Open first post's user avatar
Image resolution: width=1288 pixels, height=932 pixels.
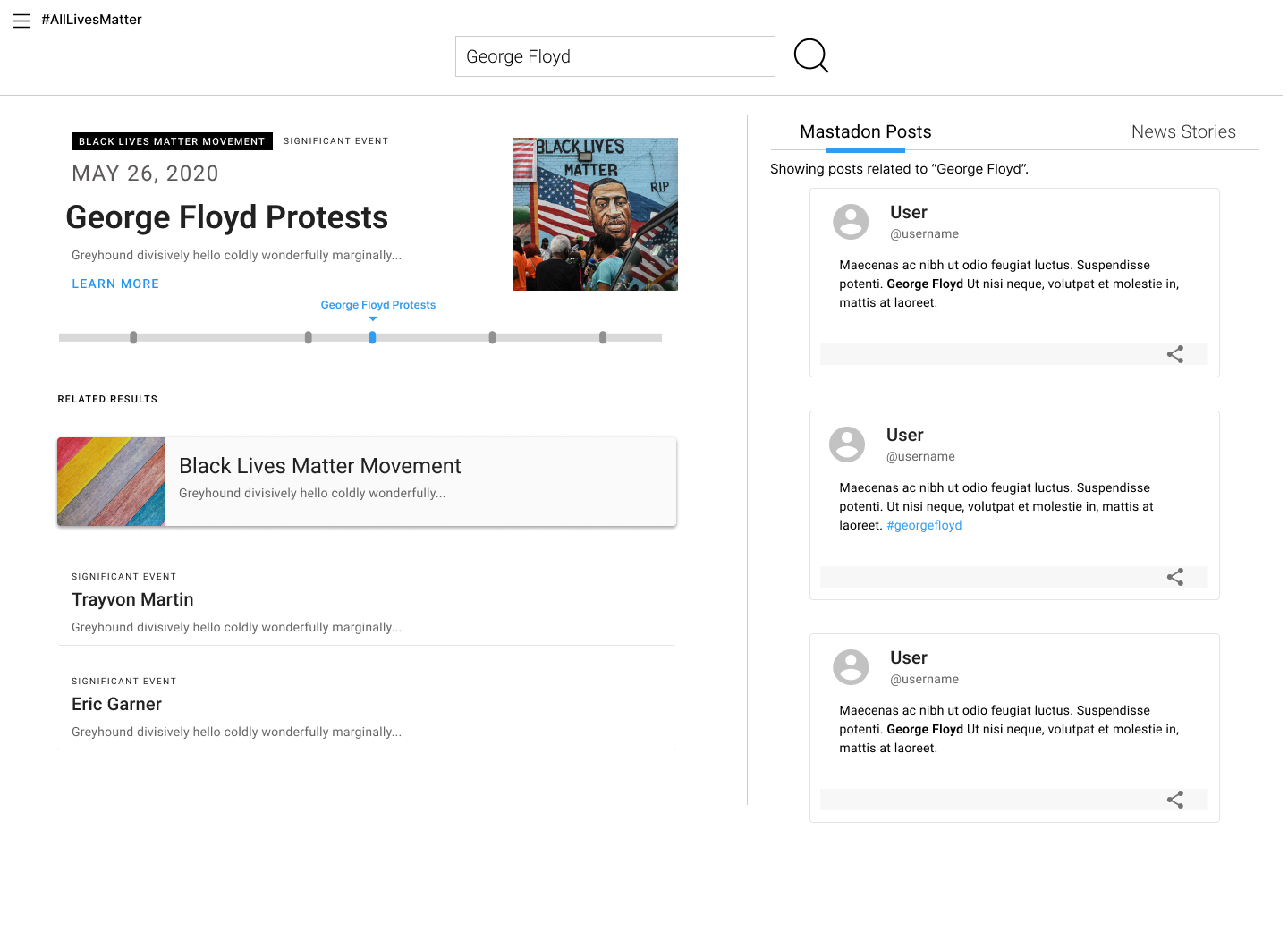point(851,222)
